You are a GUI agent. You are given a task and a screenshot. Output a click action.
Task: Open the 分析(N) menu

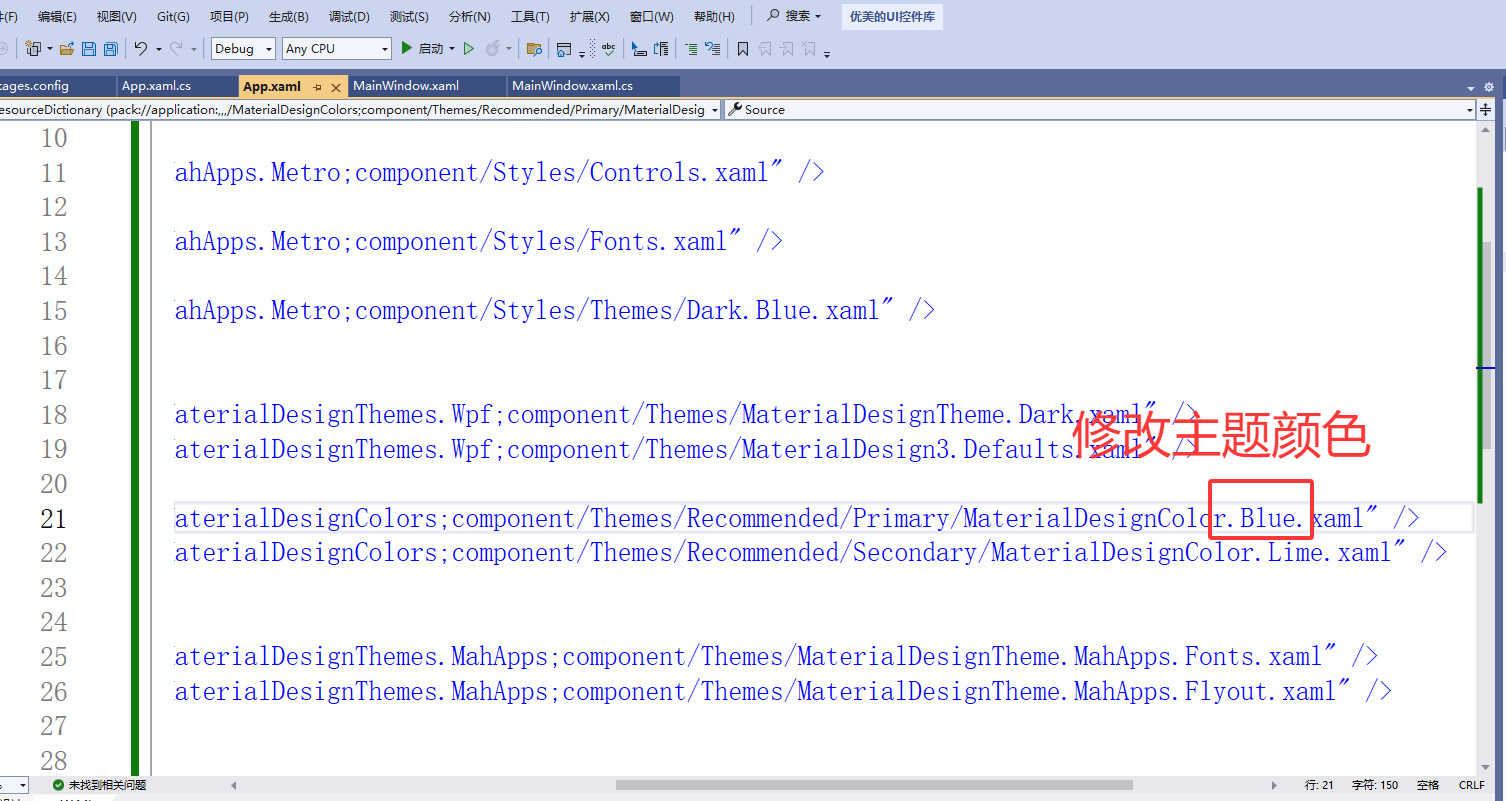470,16
